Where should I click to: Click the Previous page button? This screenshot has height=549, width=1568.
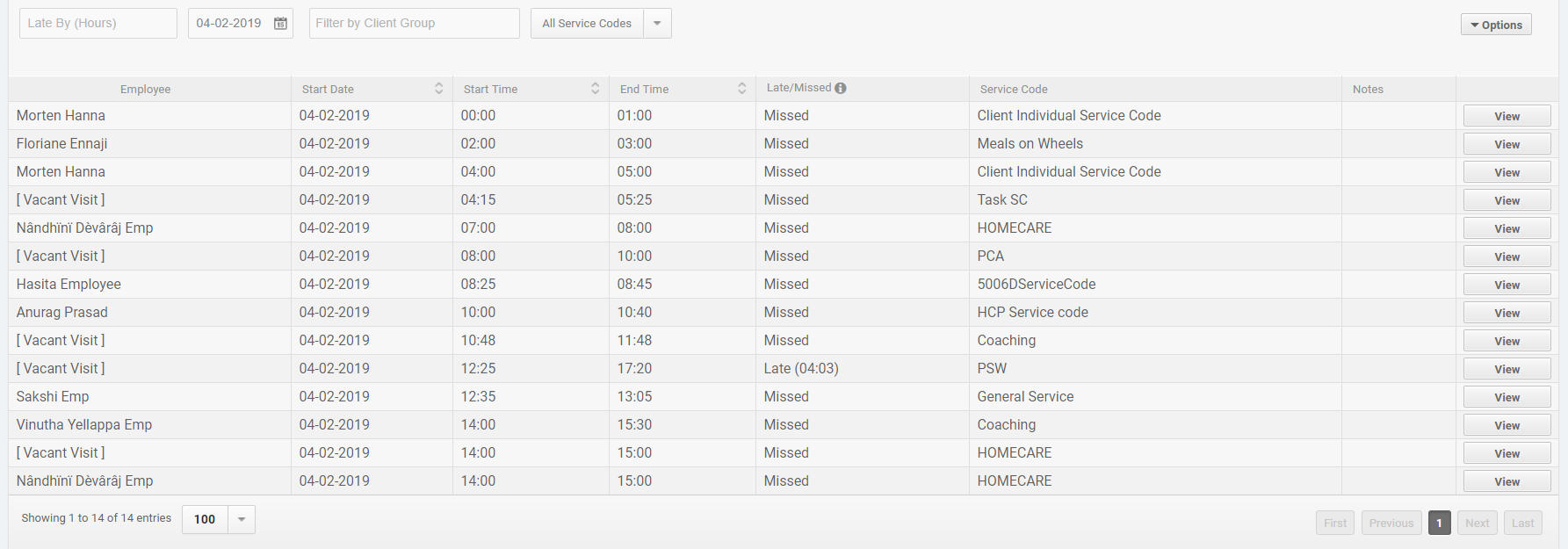click(1391, 523)
